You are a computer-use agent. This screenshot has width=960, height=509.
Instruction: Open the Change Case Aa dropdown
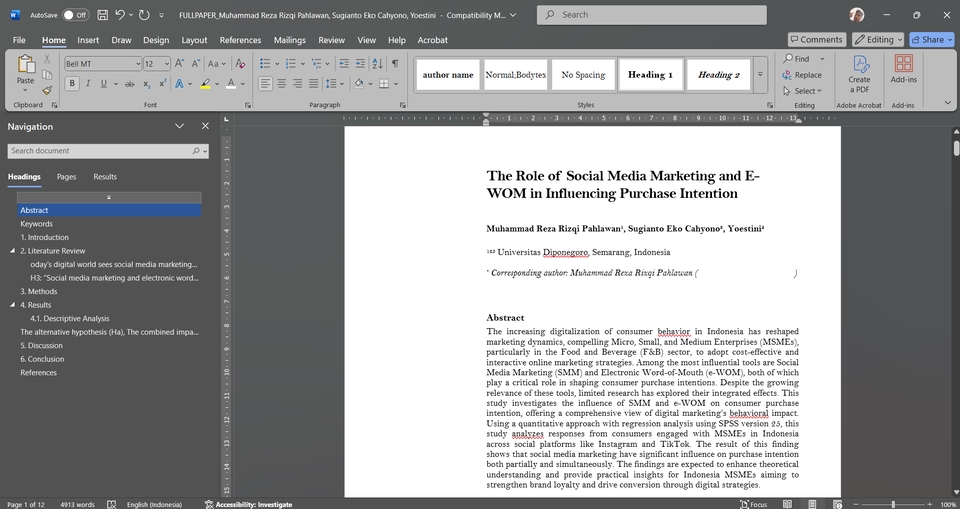pos(217,64)
